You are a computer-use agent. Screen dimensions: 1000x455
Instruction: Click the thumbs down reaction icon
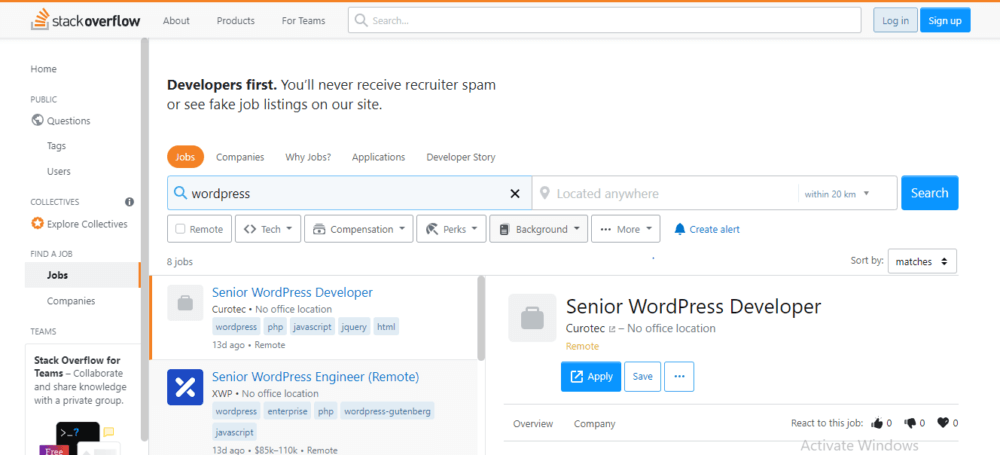pos(910,423)
